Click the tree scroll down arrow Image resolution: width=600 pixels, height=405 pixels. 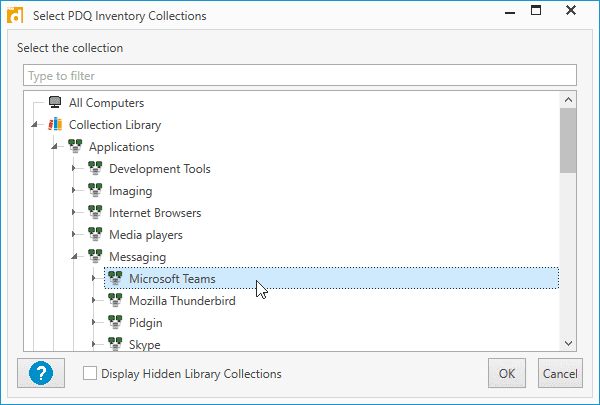click(568, 343)
